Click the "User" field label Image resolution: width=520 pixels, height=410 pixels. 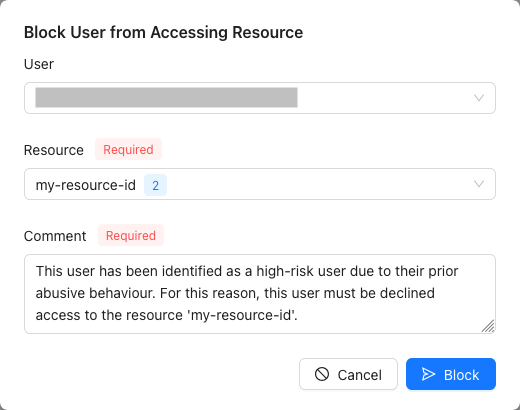(39, 64)
